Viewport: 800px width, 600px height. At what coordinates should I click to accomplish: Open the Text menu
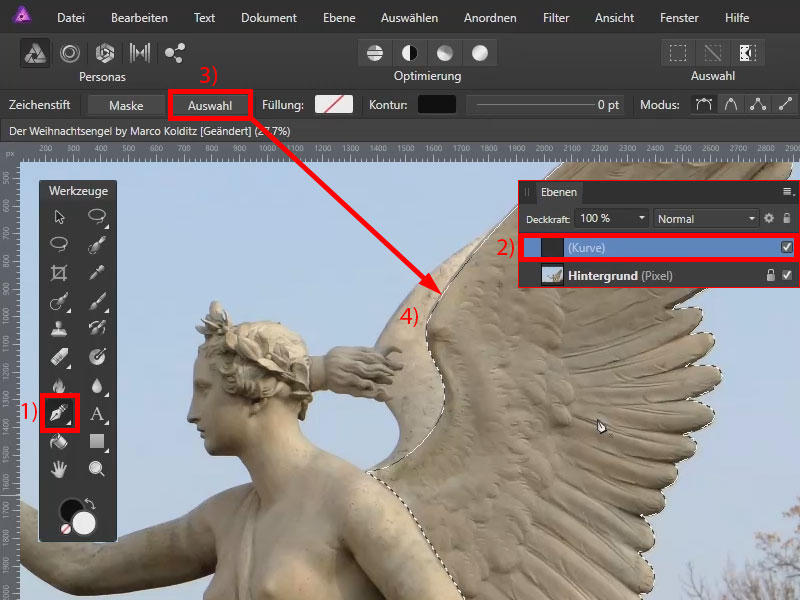pos(204,18)
